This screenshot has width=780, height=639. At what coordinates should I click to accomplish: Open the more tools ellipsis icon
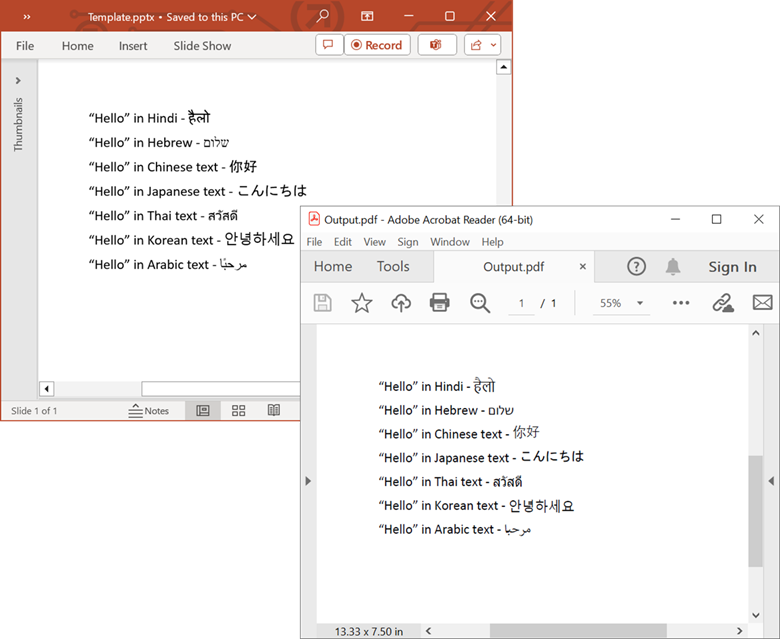(x=681, y=303)
